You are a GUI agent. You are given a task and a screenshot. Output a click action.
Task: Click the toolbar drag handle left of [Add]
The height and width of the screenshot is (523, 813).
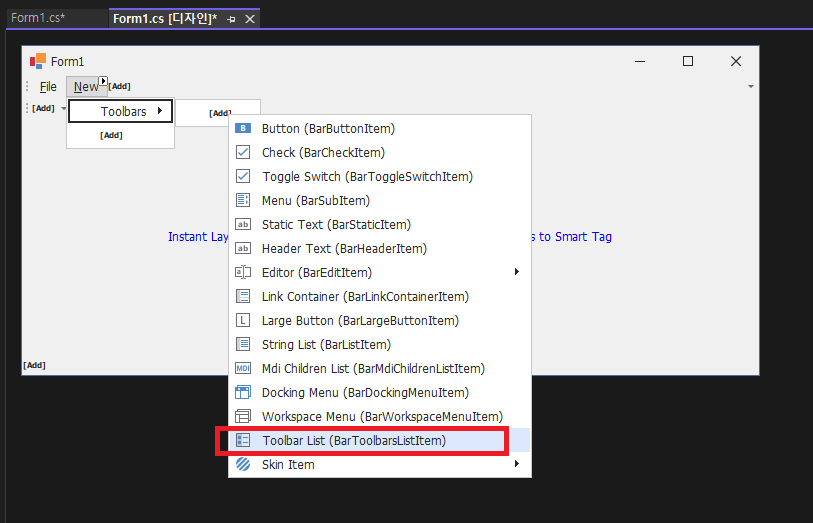pos(27,108)
